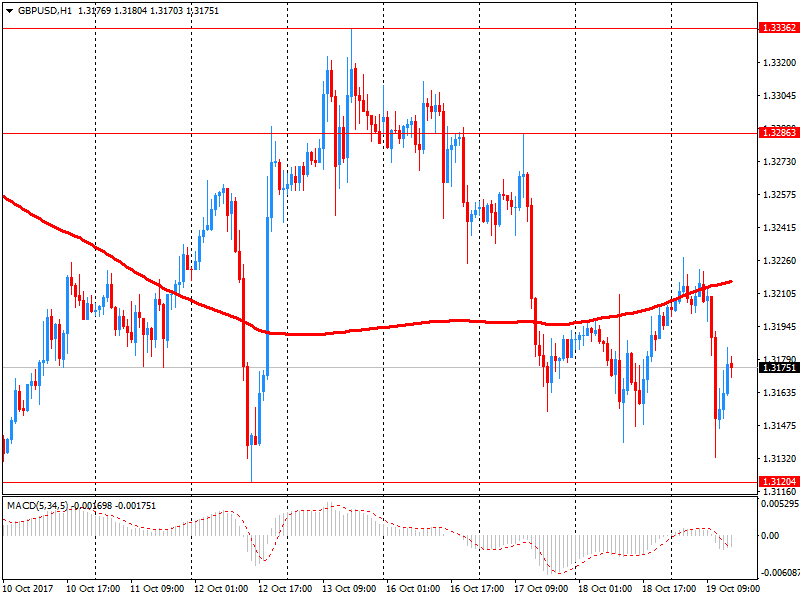The height and width of the screenshot is (600, 800).
Task: Click the 1.32260 price axis value
Action: (780, 261)
